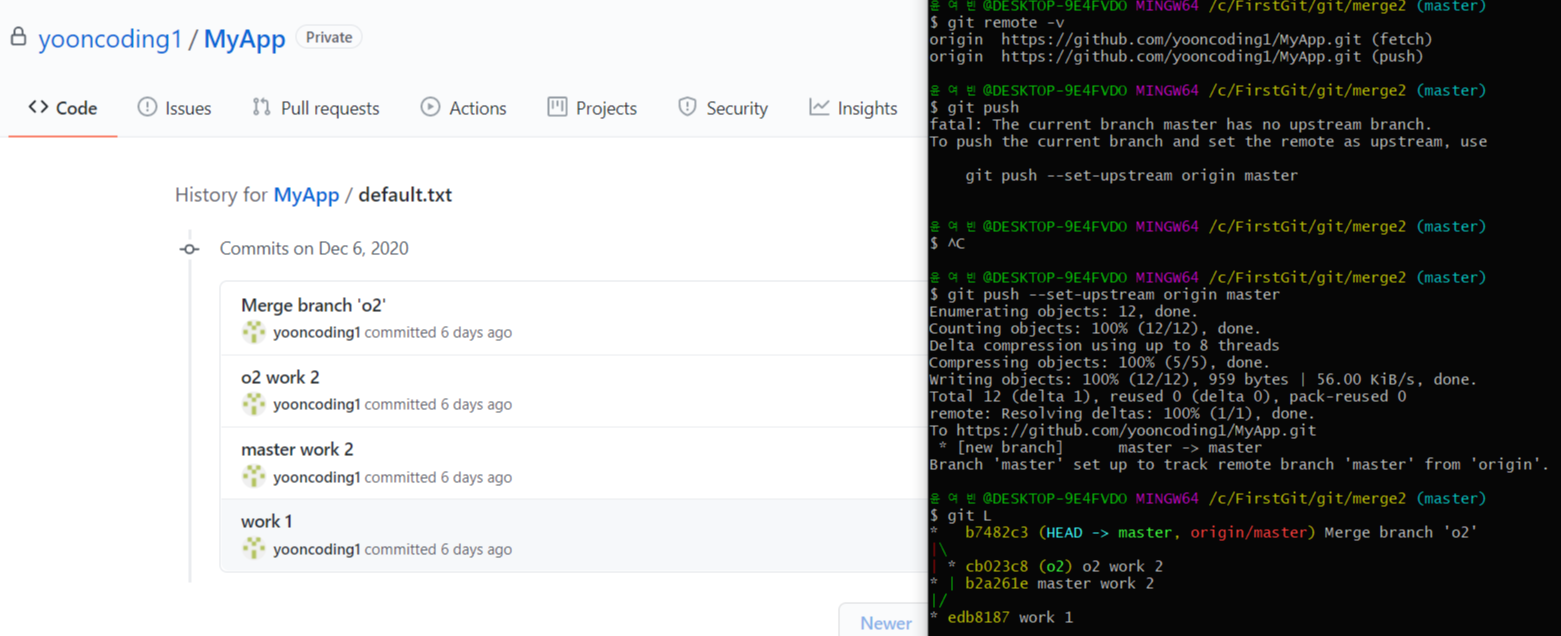Click the Projects board icon

[557, 107]
